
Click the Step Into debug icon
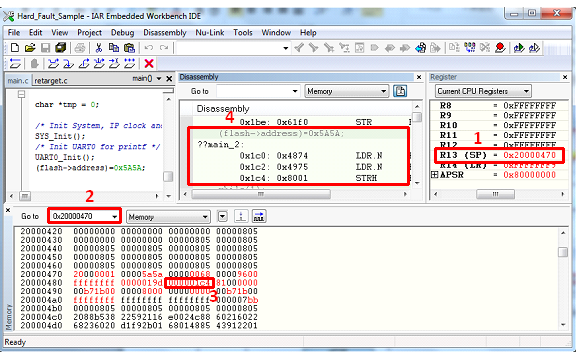pos(68,64)
